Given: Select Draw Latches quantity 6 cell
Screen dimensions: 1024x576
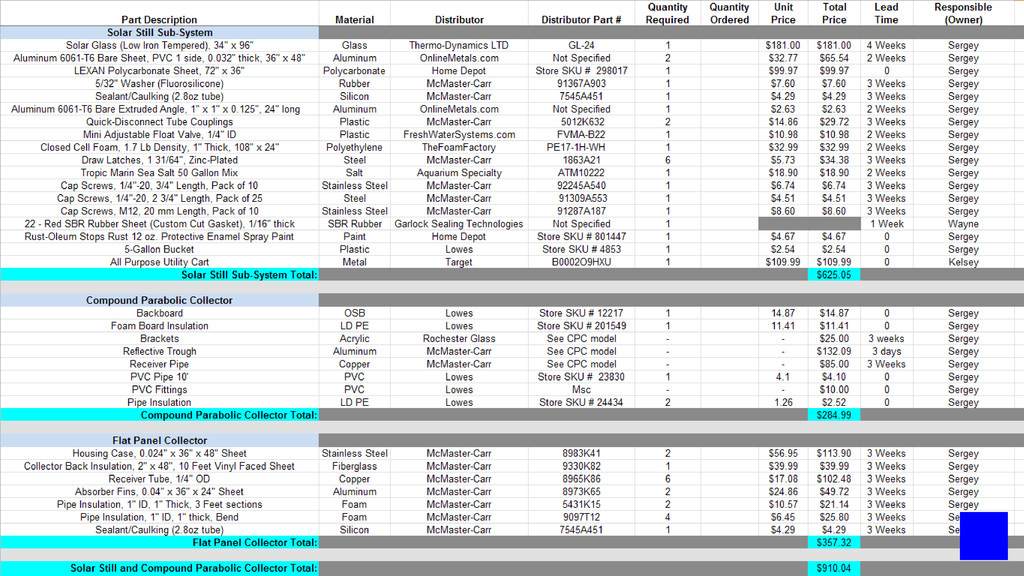Looking at the screenshot, I should tap(667, 160).
